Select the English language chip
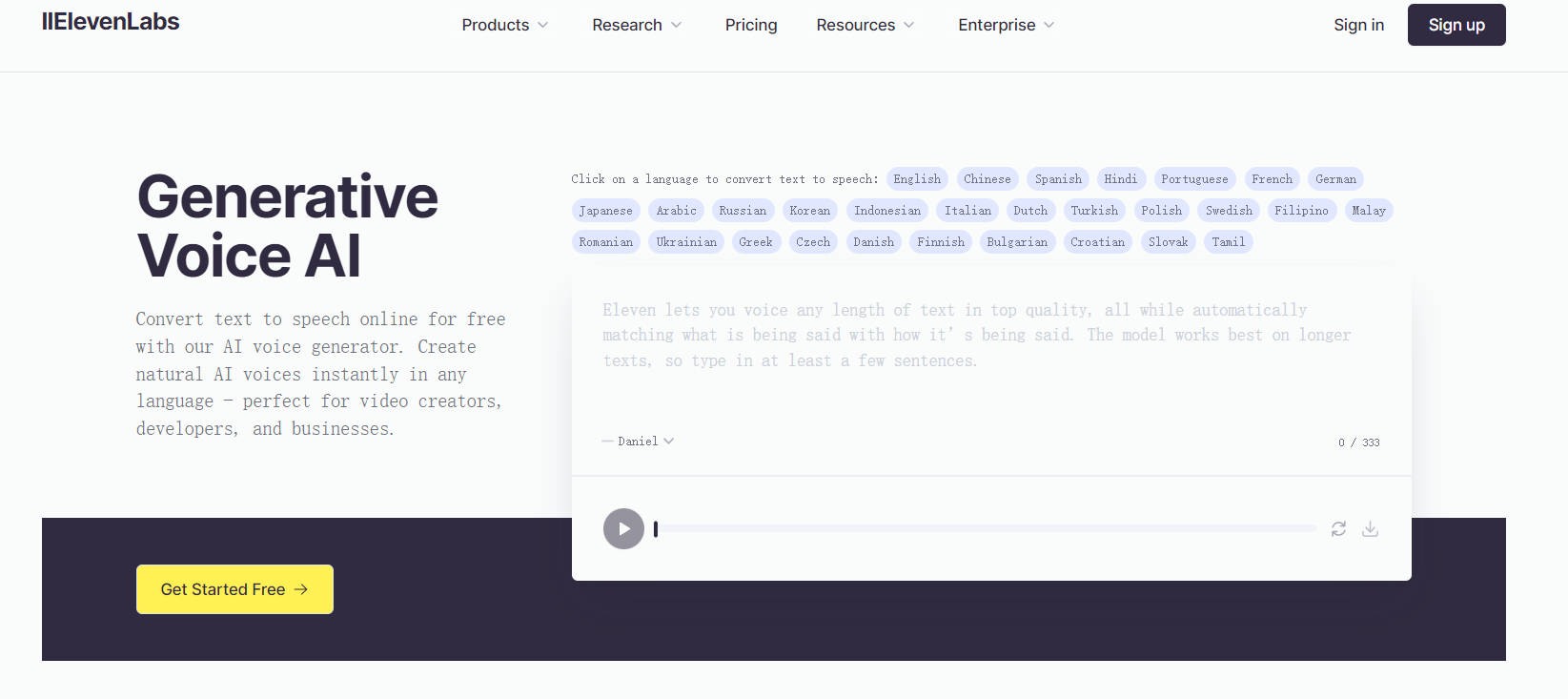 (917, 179)
